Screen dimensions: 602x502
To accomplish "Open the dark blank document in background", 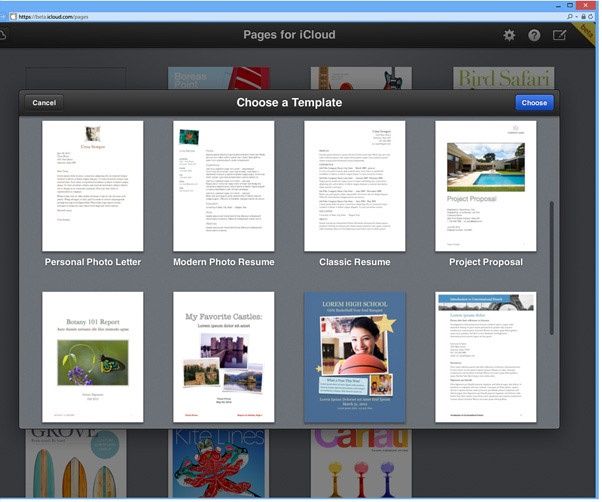I will pyautogui.click(x=76, y=78).
